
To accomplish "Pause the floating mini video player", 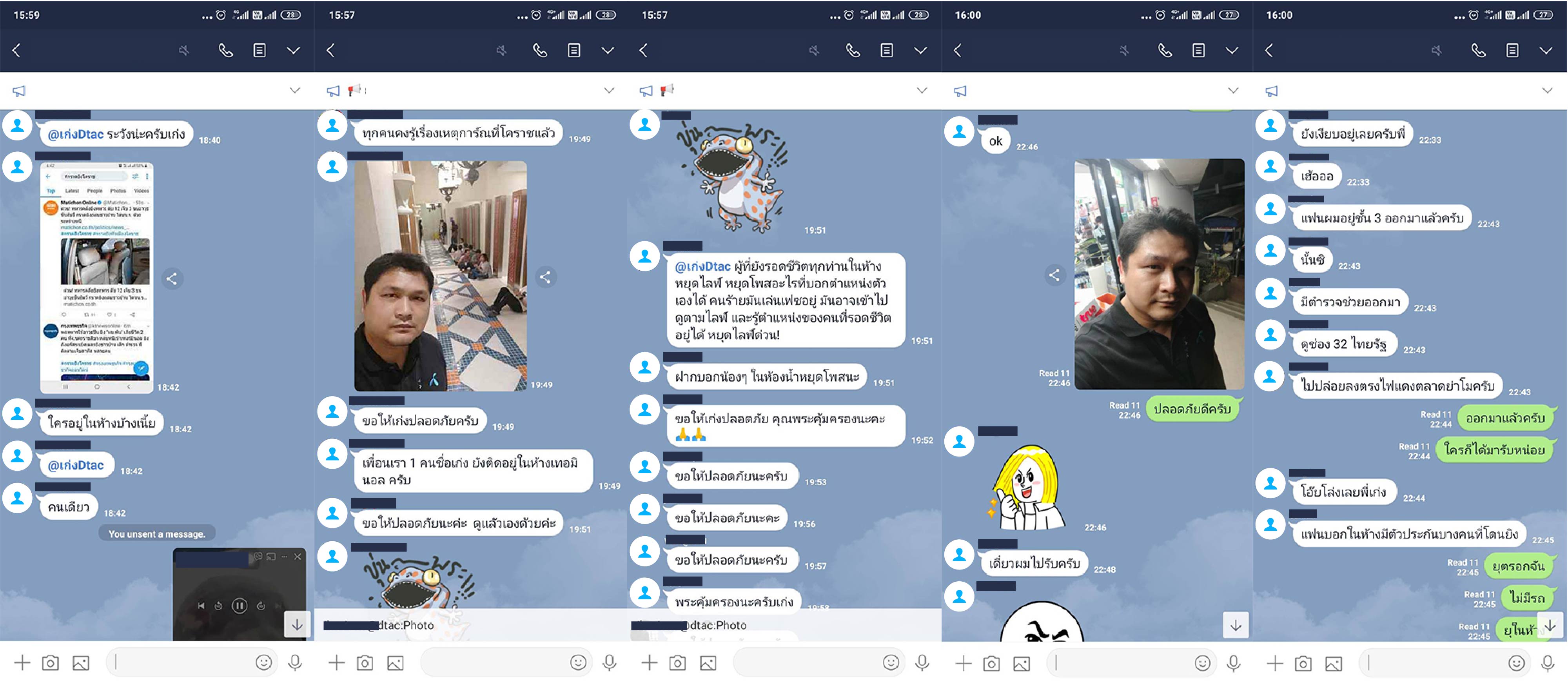I will point(239,605).
